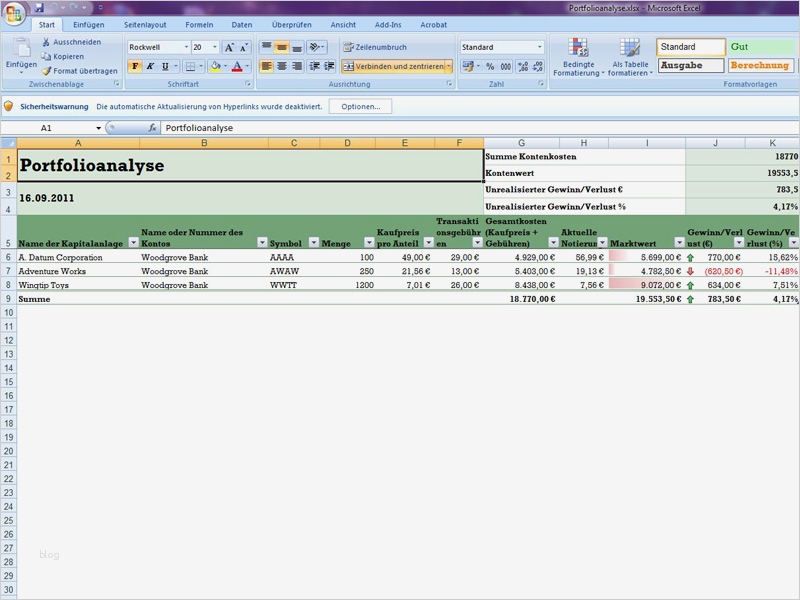Open the Start ribbon tab
The image size is (800, 600).
point(46,24)
